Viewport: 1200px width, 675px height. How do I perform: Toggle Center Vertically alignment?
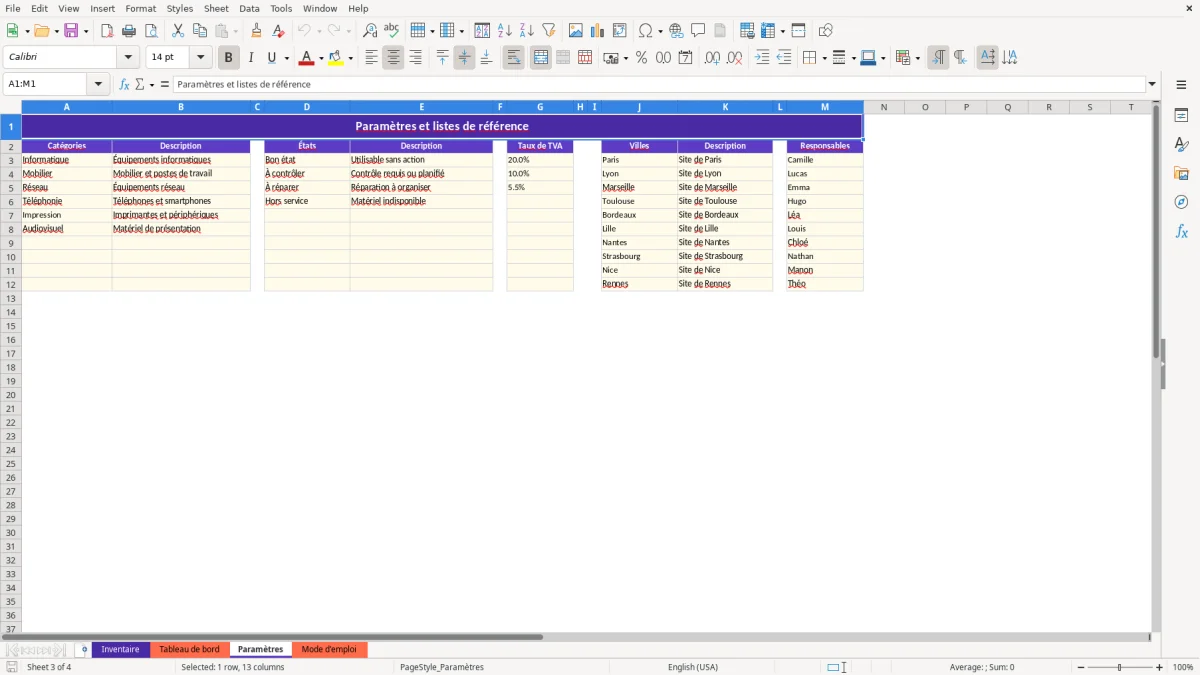click(x=464, y=58)
